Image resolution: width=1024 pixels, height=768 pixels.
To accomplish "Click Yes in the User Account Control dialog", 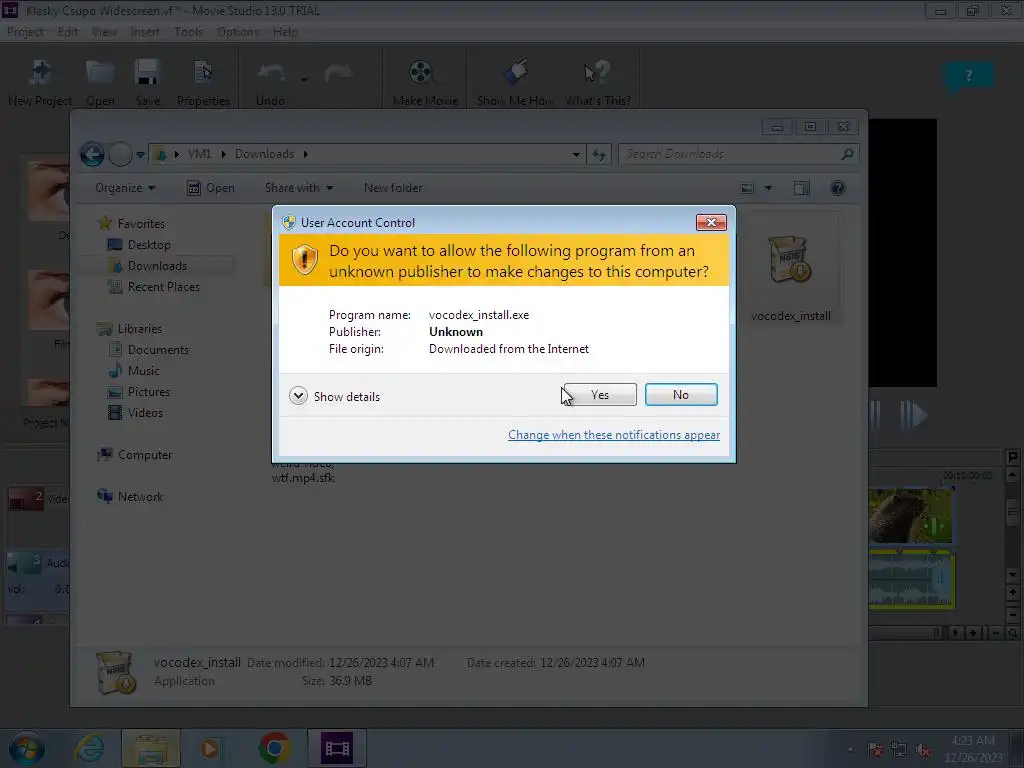I will [x=600, y=394].
